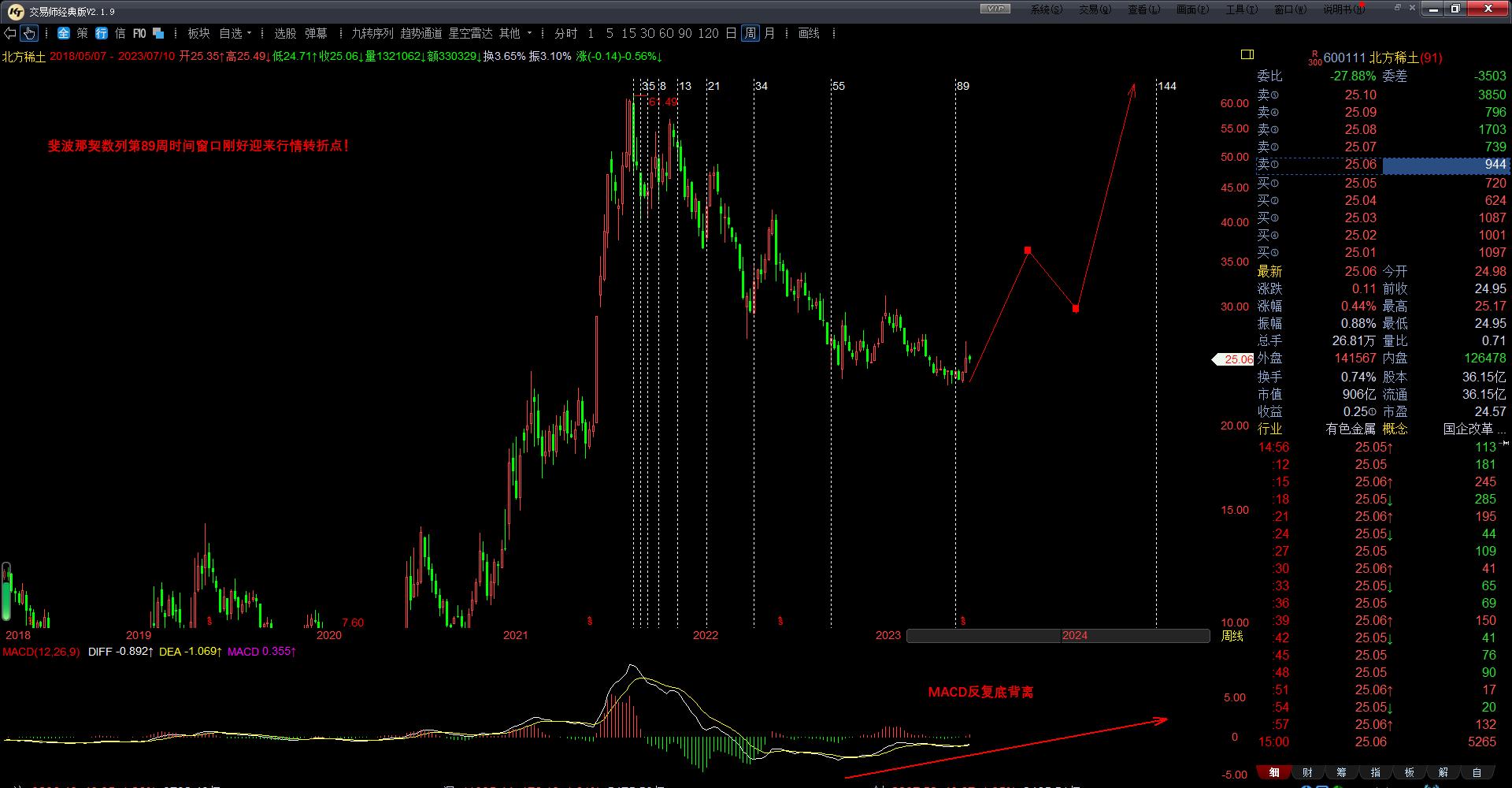This screenshot has width=1512, height=788.
Task: Enable the 趋势通道 indicator
Action: [421, 33]
